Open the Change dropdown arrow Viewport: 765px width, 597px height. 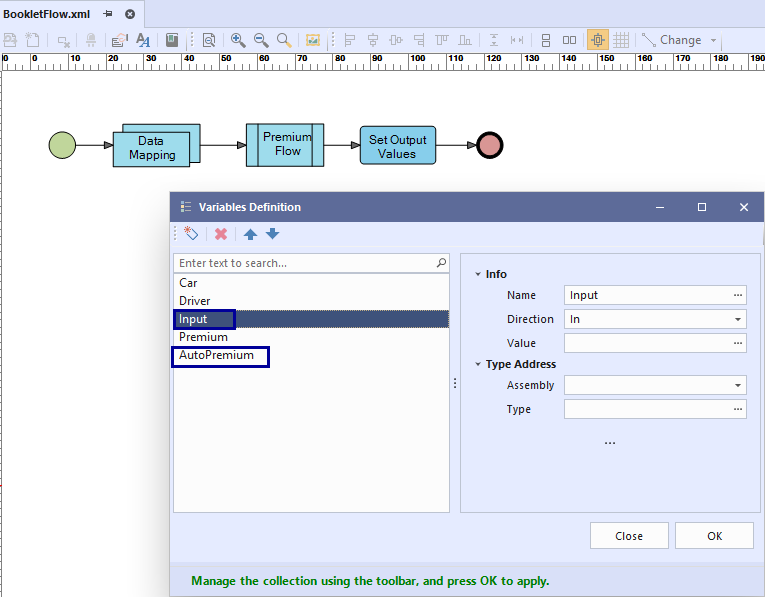pos(713,40)
